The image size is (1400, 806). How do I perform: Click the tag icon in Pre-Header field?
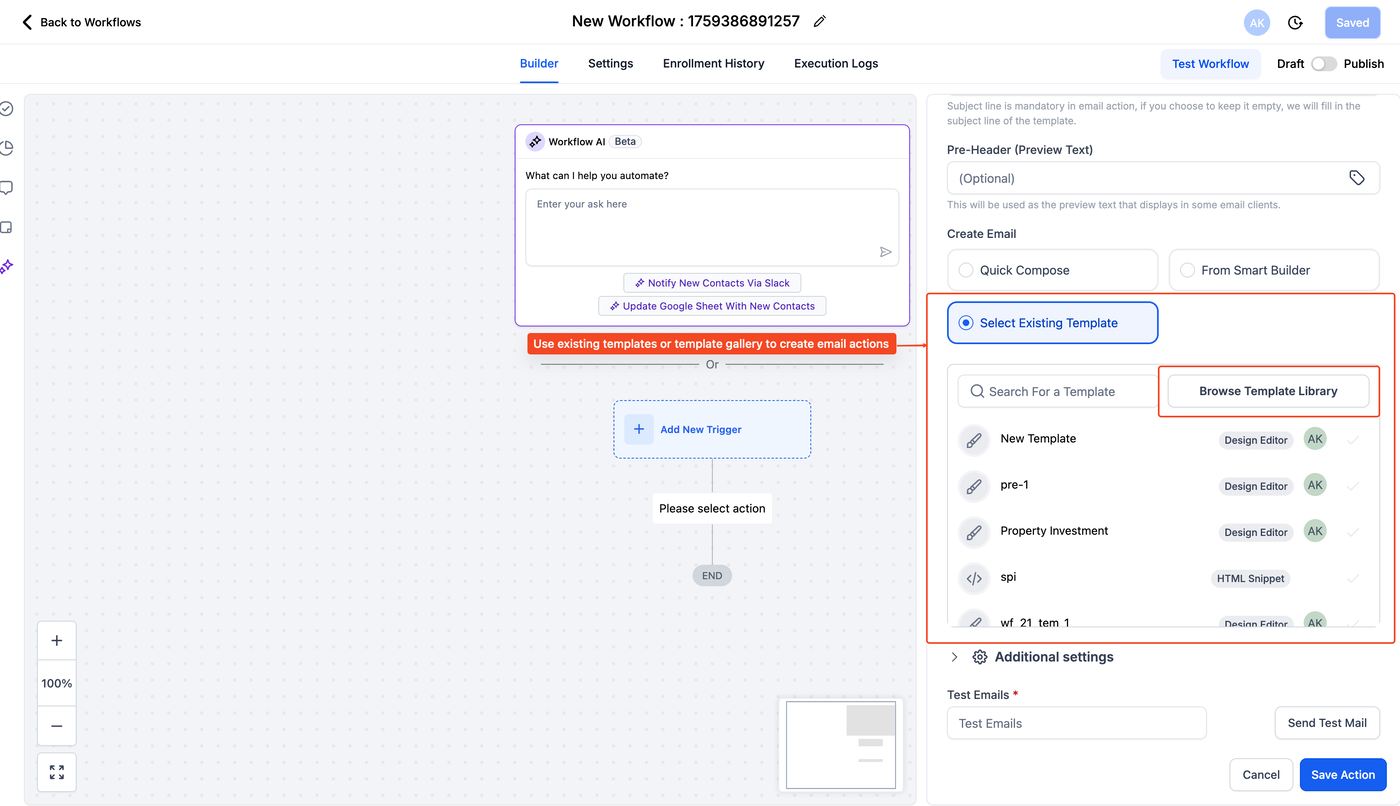[1356, 178]
